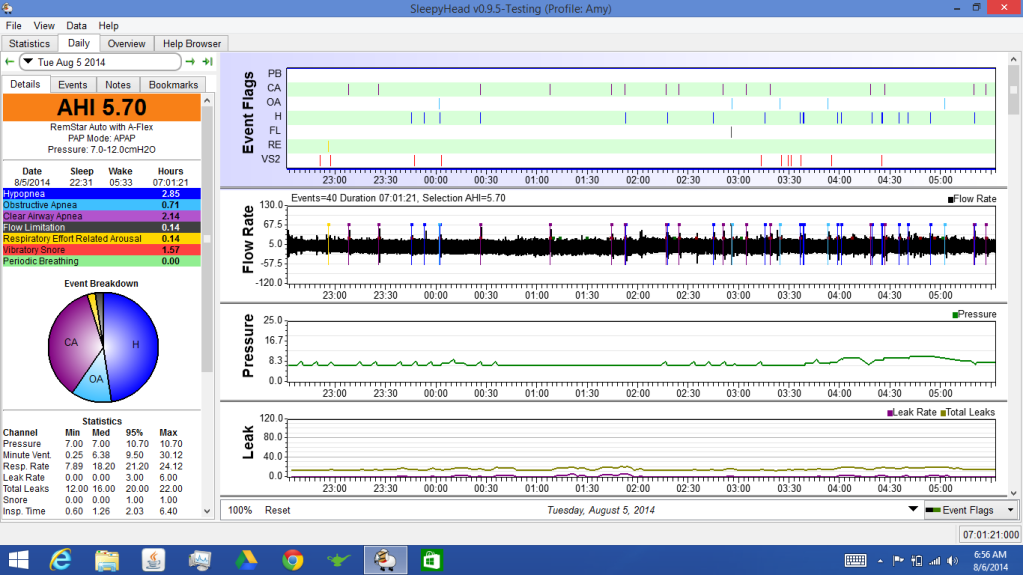Switch to the Overview tab
Screen dimensions: 1023x575
(127, 44)
